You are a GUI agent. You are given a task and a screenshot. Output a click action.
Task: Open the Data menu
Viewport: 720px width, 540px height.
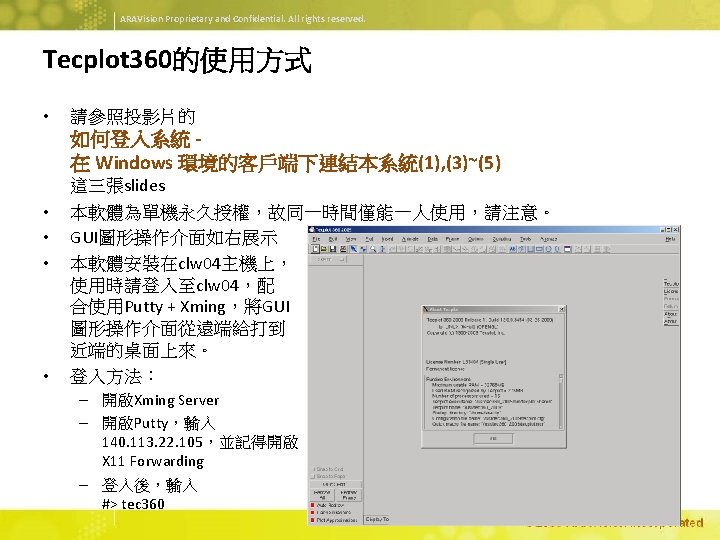coord(433,239)
